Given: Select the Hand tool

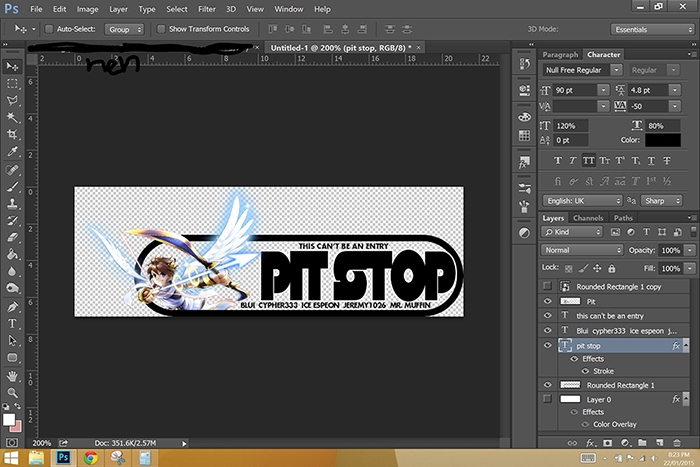Looking at the screenshot, I should click(x=12, y=376).
